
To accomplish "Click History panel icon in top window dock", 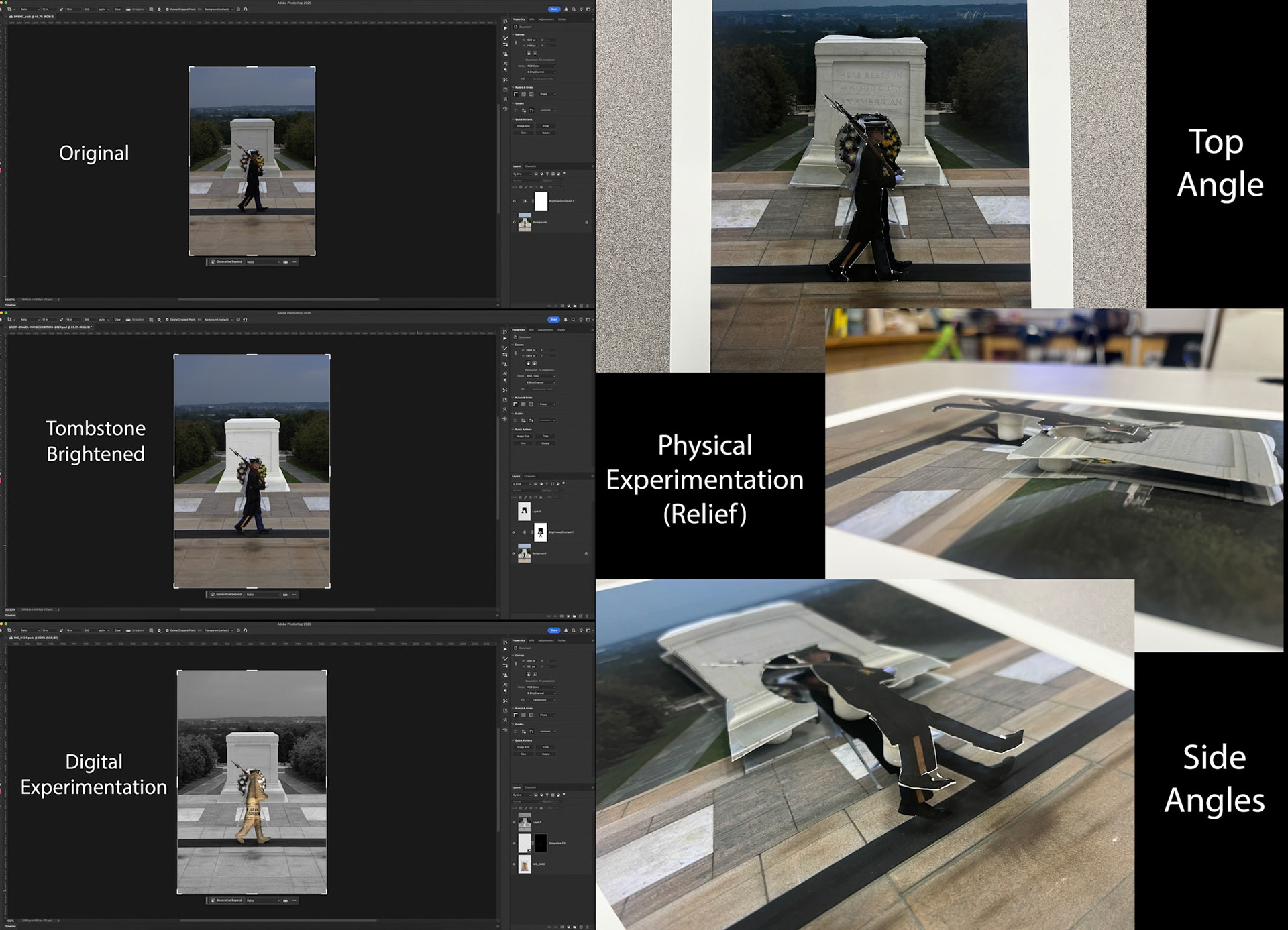I will 505,22.
